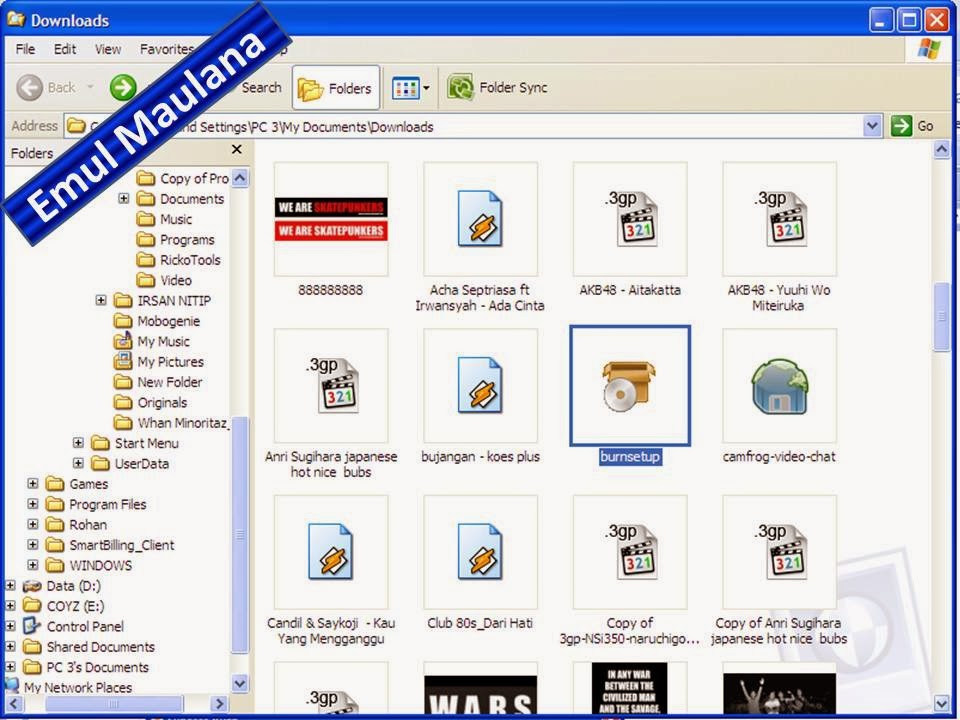Open the Address bar dropdown arrow
The image size is (960, 720).
click(873, 126)
